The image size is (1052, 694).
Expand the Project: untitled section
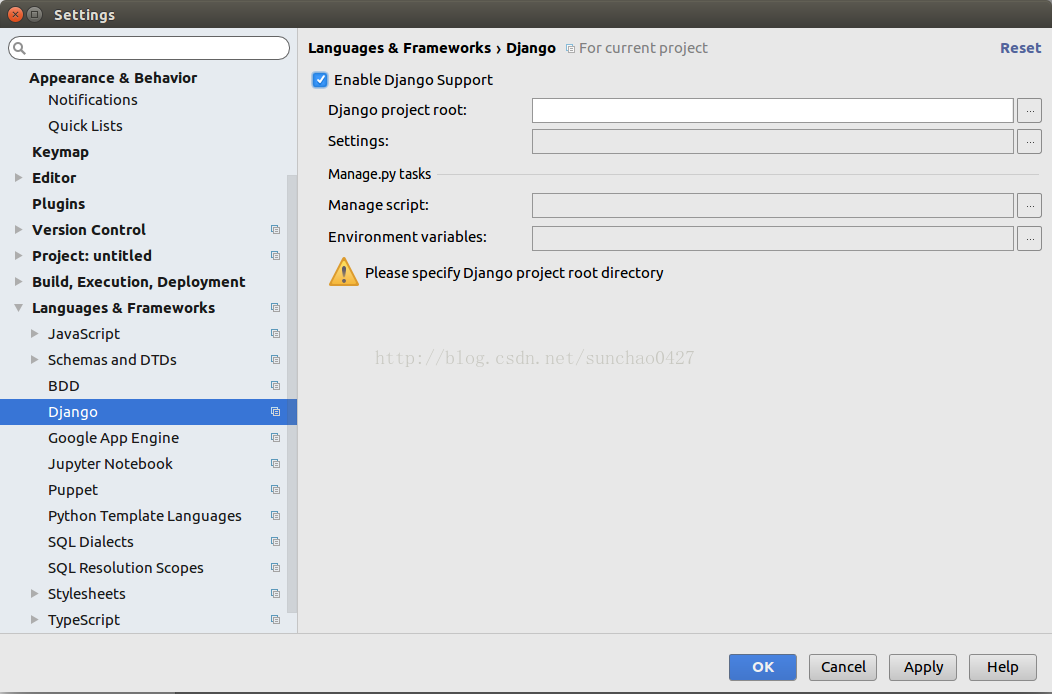tap(19, 256)
